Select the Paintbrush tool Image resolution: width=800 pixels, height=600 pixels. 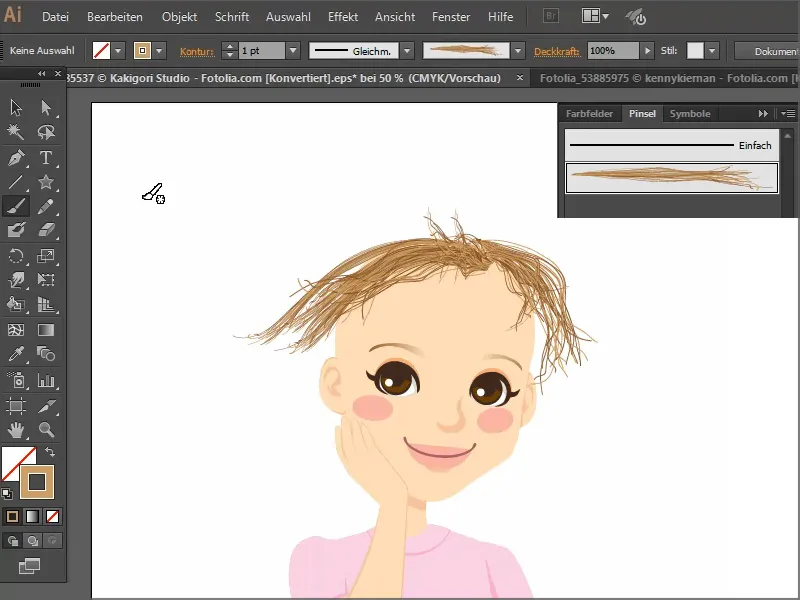point(16,207)
